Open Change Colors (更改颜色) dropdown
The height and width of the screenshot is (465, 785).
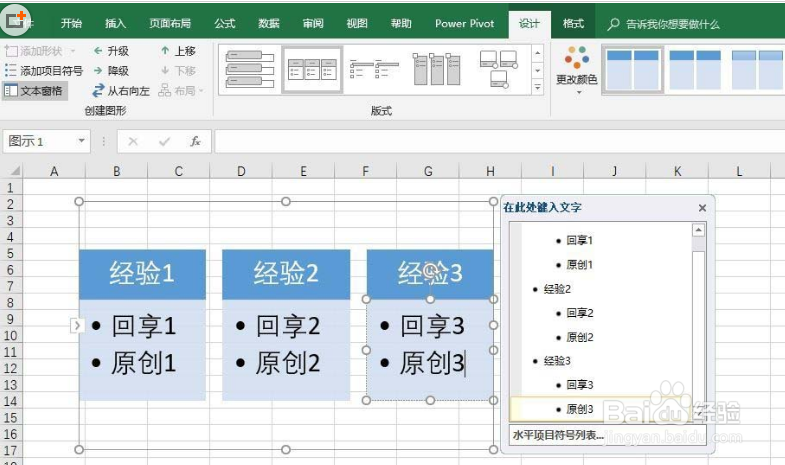[x=577, y=70]
